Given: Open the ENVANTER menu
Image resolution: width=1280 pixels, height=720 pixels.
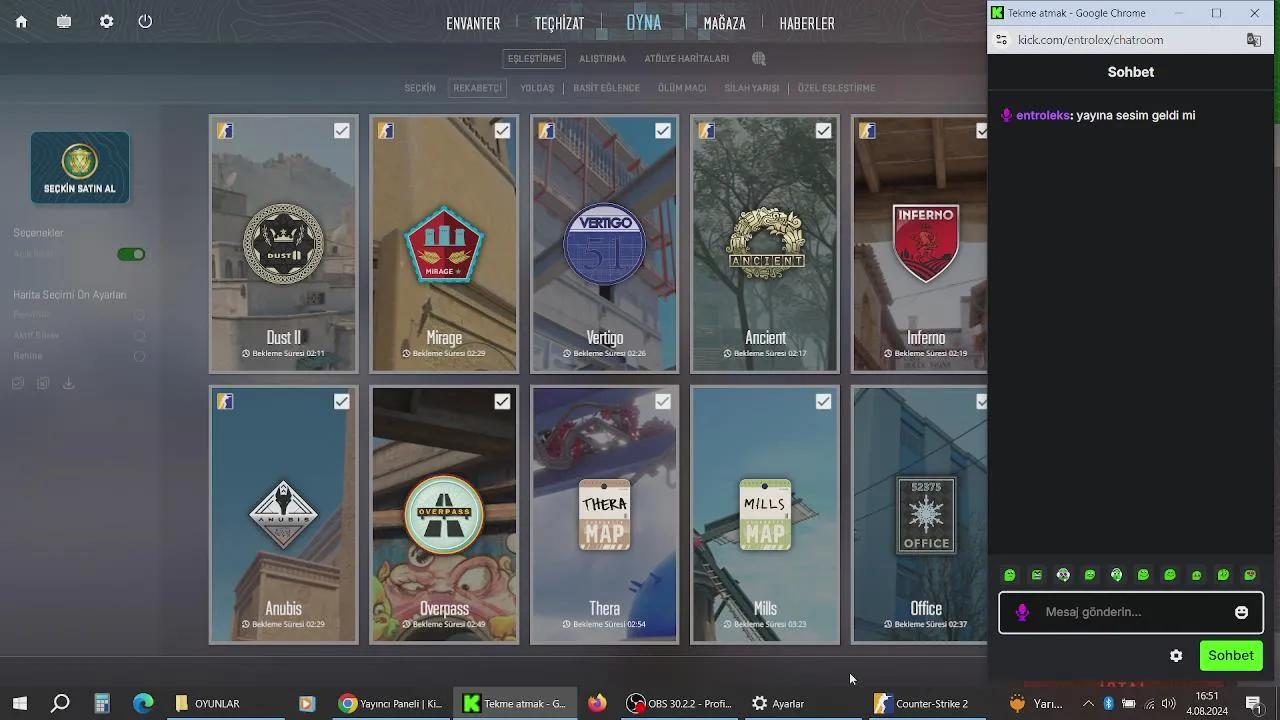Looking at the screenshot, I should 473,23.
